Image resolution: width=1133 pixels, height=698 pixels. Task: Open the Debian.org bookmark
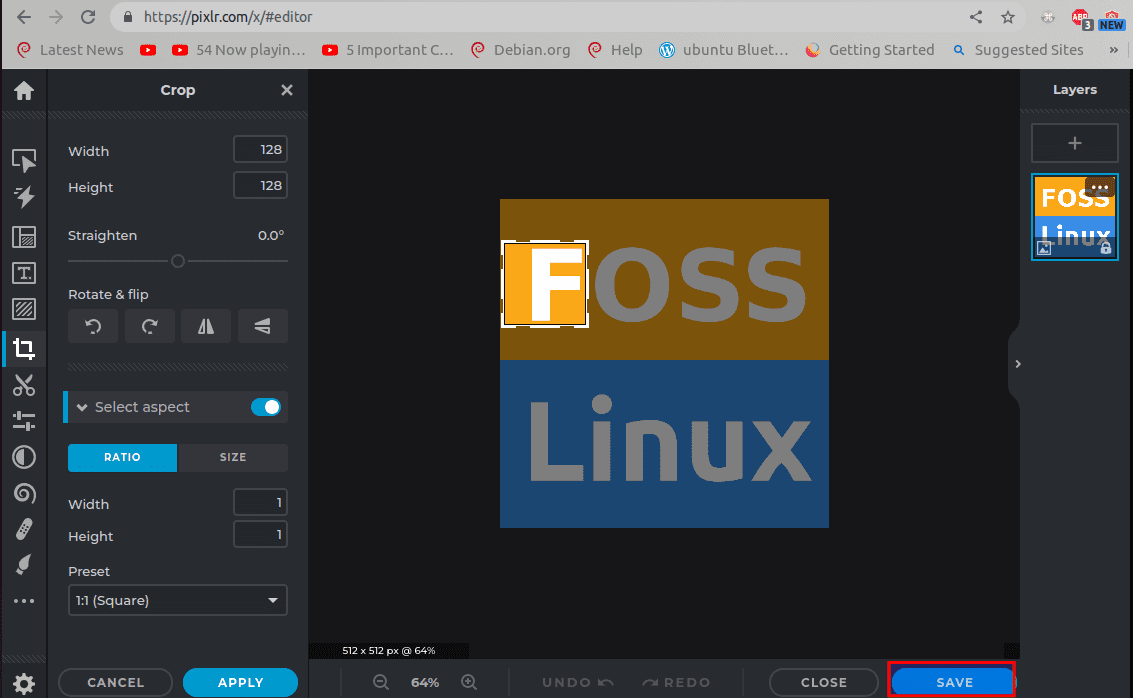click(x=520, y=50)
